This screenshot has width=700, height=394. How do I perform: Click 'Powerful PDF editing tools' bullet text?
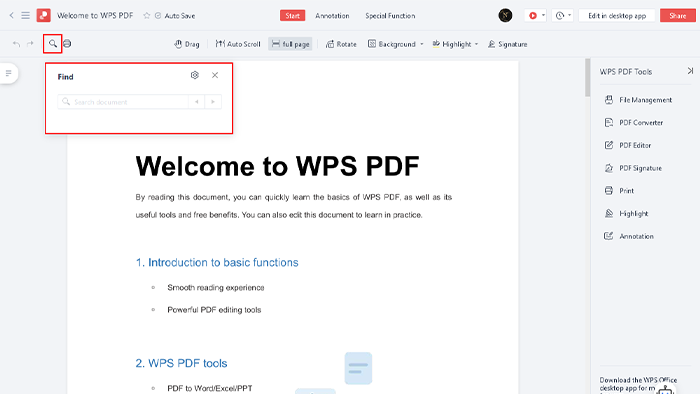(214, 310)
